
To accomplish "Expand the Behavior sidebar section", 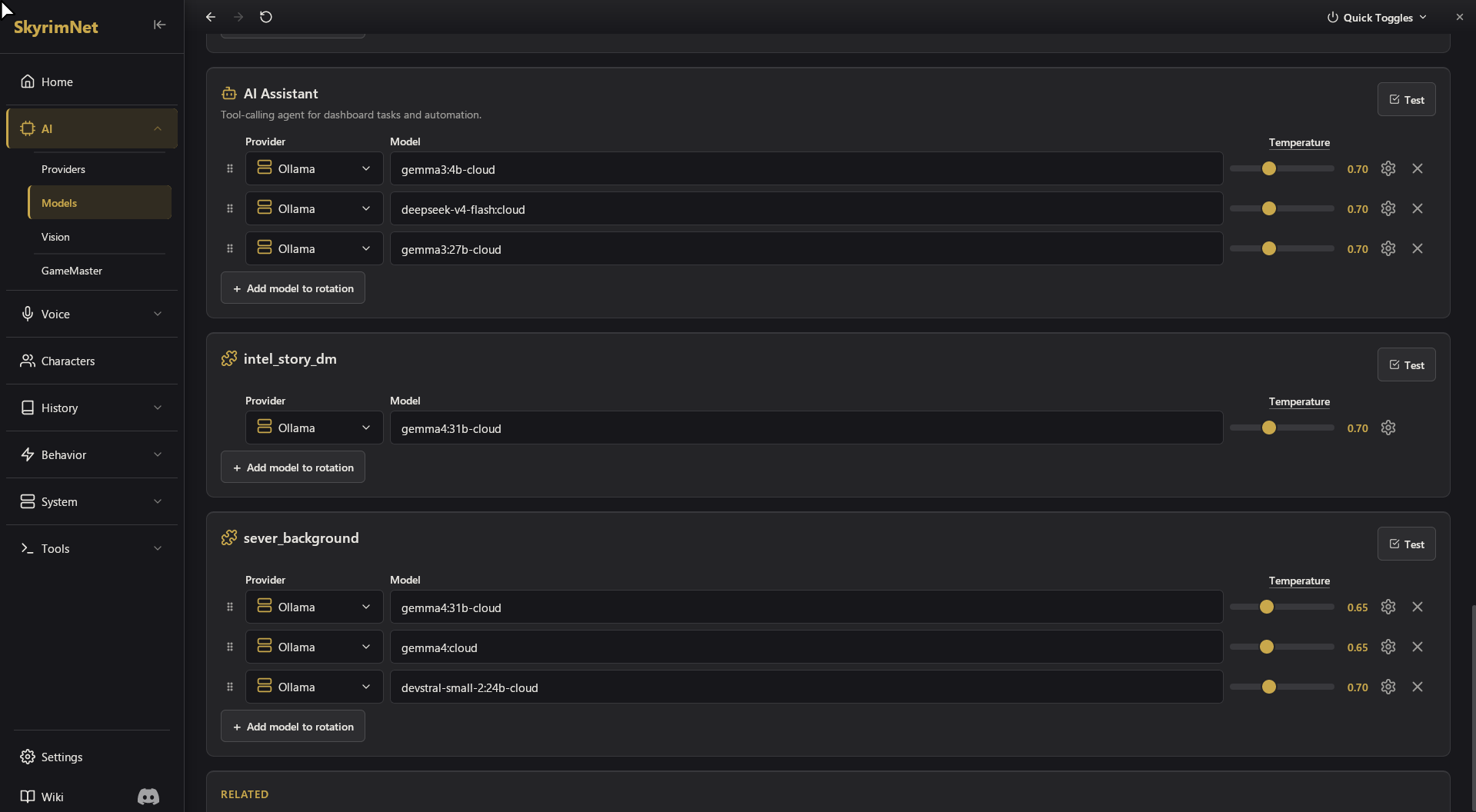I will point(92,454).
